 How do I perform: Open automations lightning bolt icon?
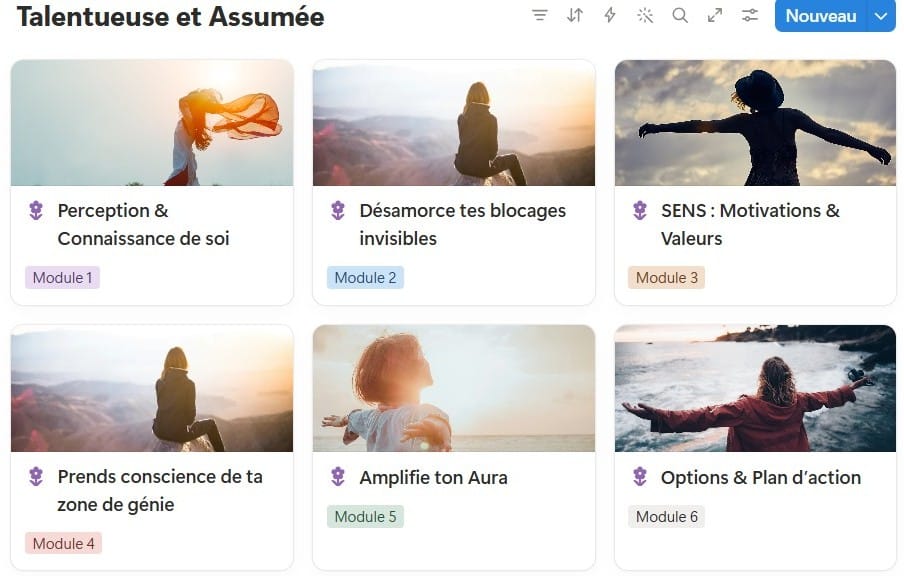tap(610, 15)
